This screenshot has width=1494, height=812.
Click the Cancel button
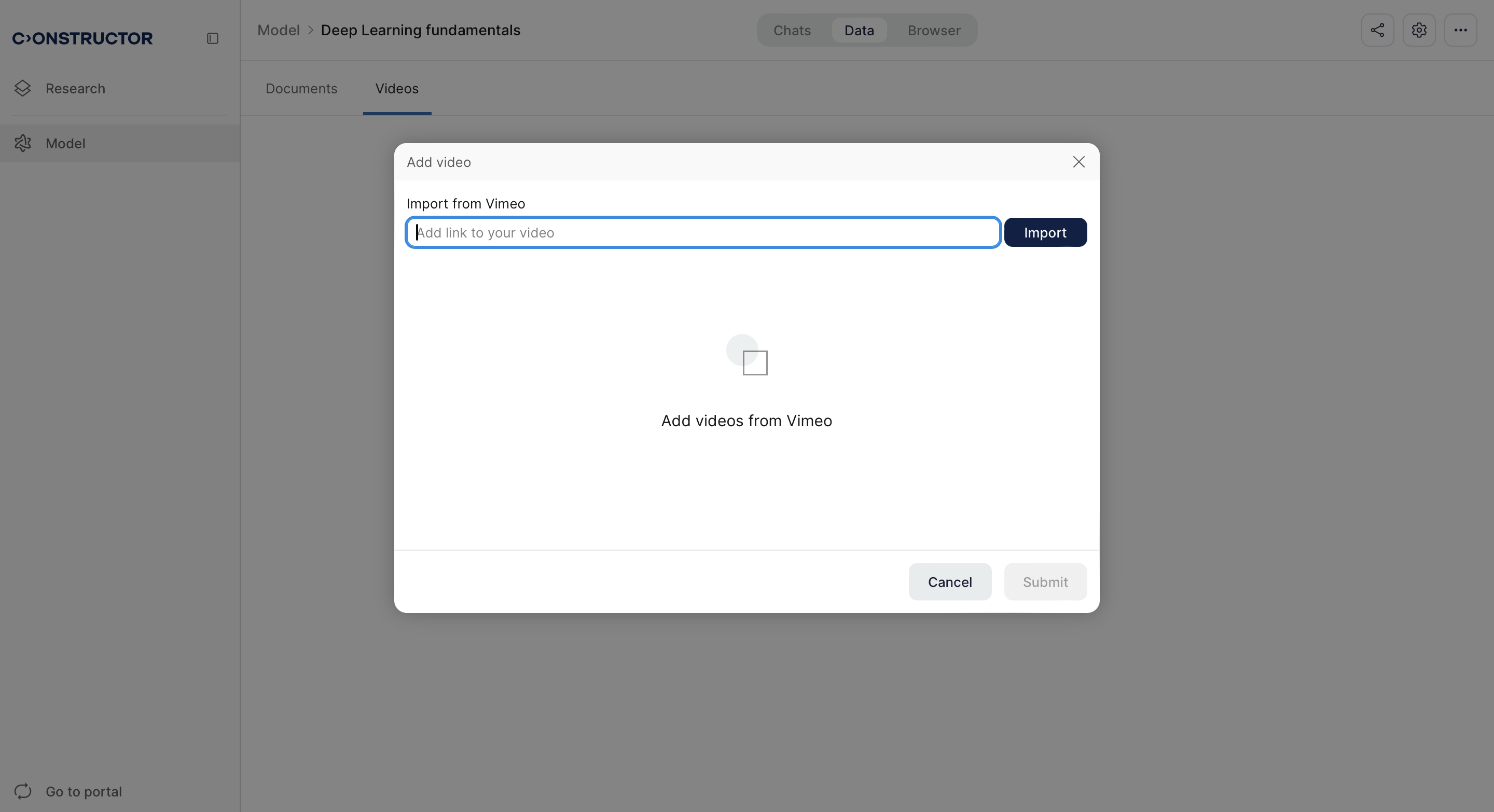tap(949, 581)
